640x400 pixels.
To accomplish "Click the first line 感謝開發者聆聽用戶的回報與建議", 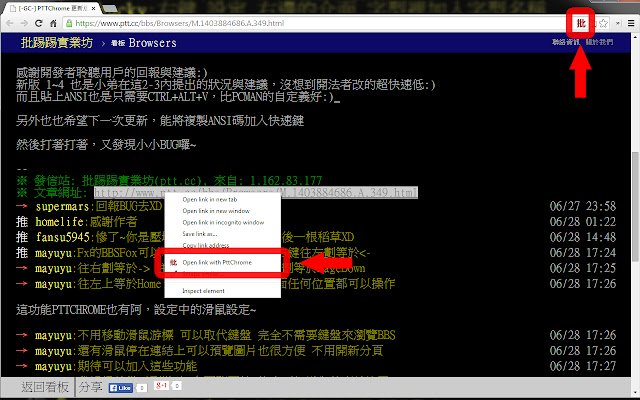I will tap(112, 73).
